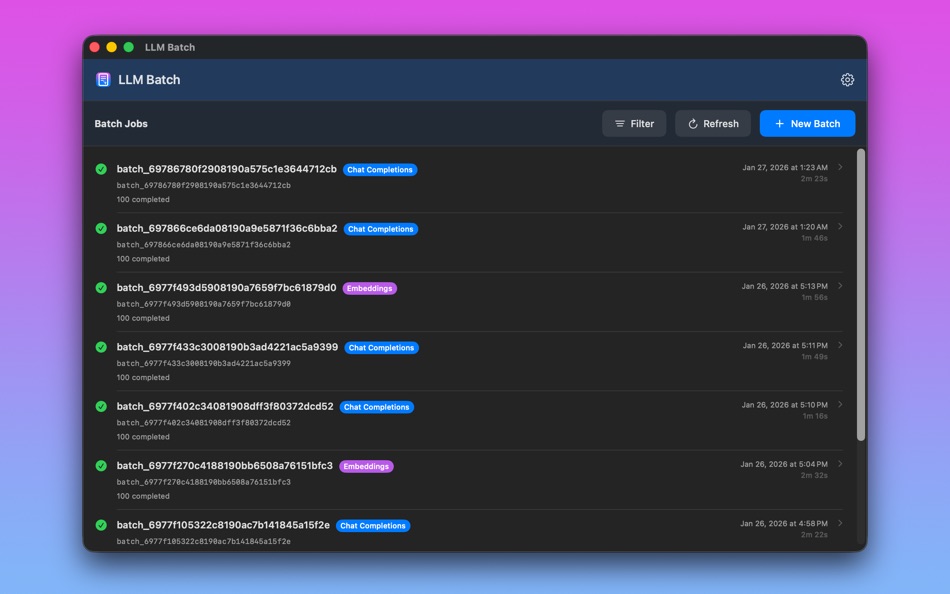
Task: Open batch_6977f402c34081908dff3f80372dcd52 title
Action: point(225,407)
